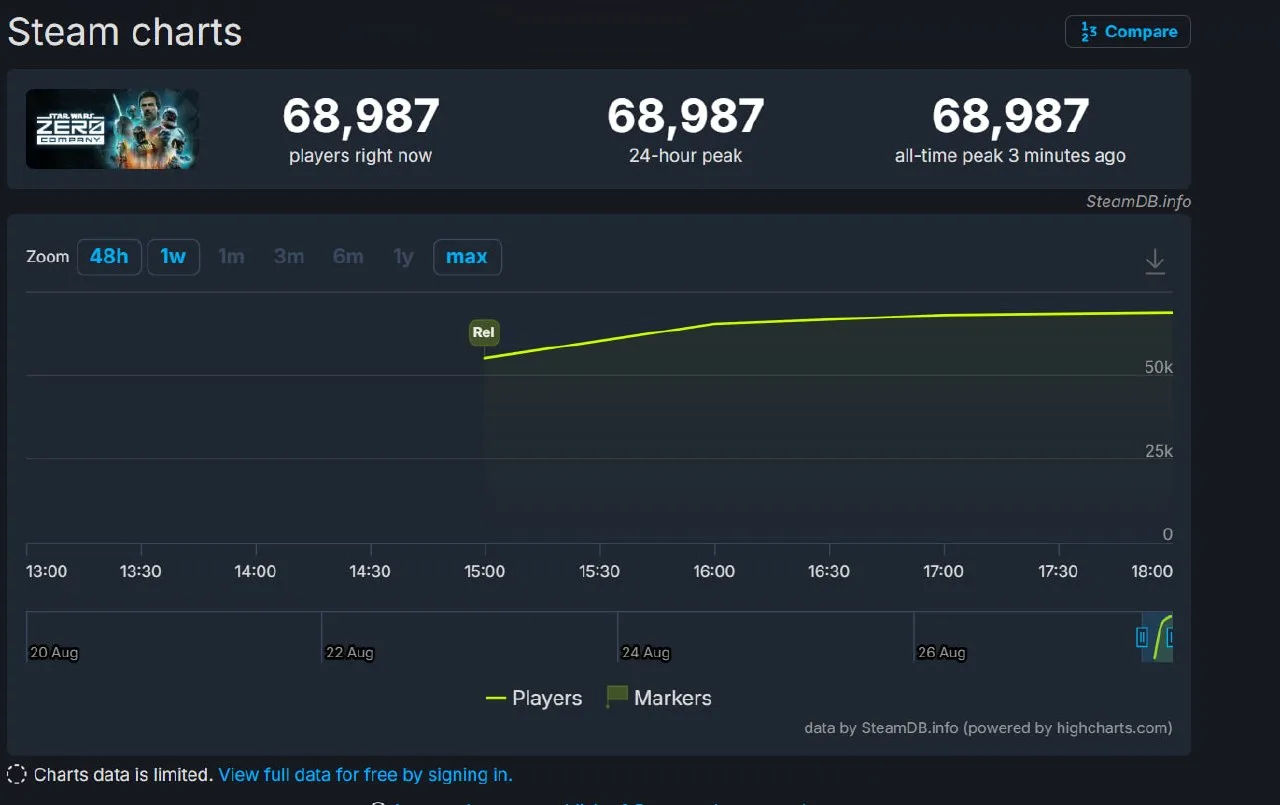Toggle the Markers series in legend
1280x805 pixels.
[660, 698]
